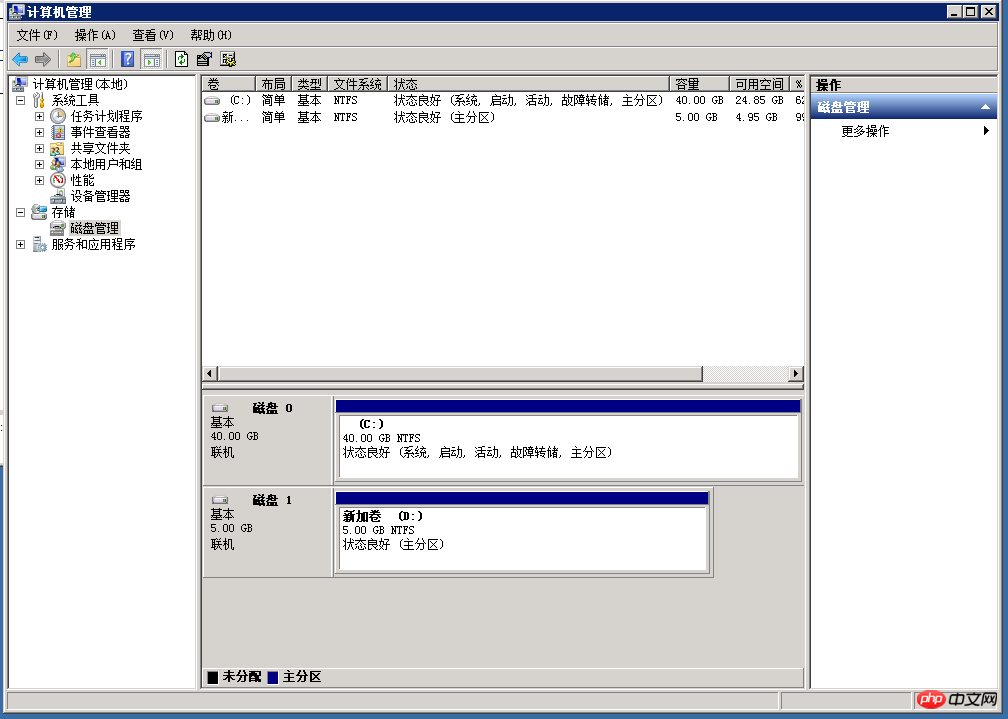Select 任务计划程序 label in the tree
The height and width of the screenshot is (719, 1008).
pyautogui.click(x=106, y=116)
